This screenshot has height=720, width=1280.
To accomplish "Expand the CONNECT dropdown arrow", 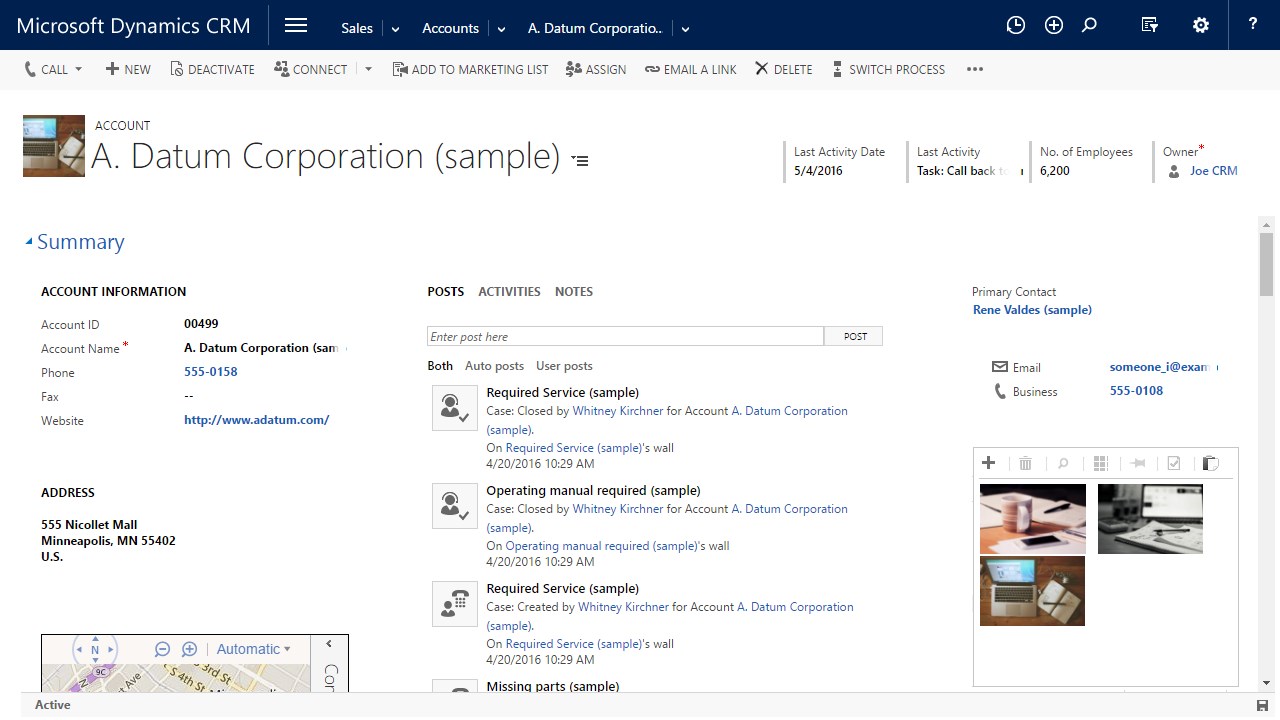I will pos(368,69).
